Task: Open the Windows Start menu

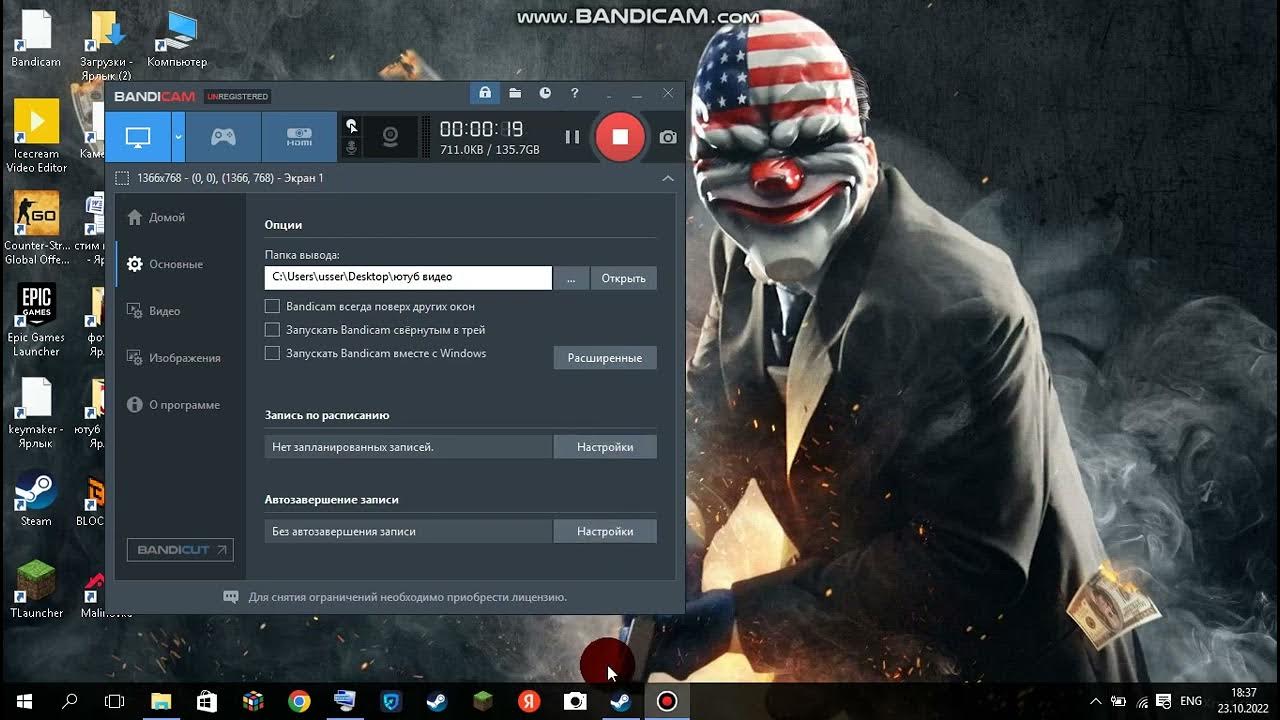Action: 24,701
